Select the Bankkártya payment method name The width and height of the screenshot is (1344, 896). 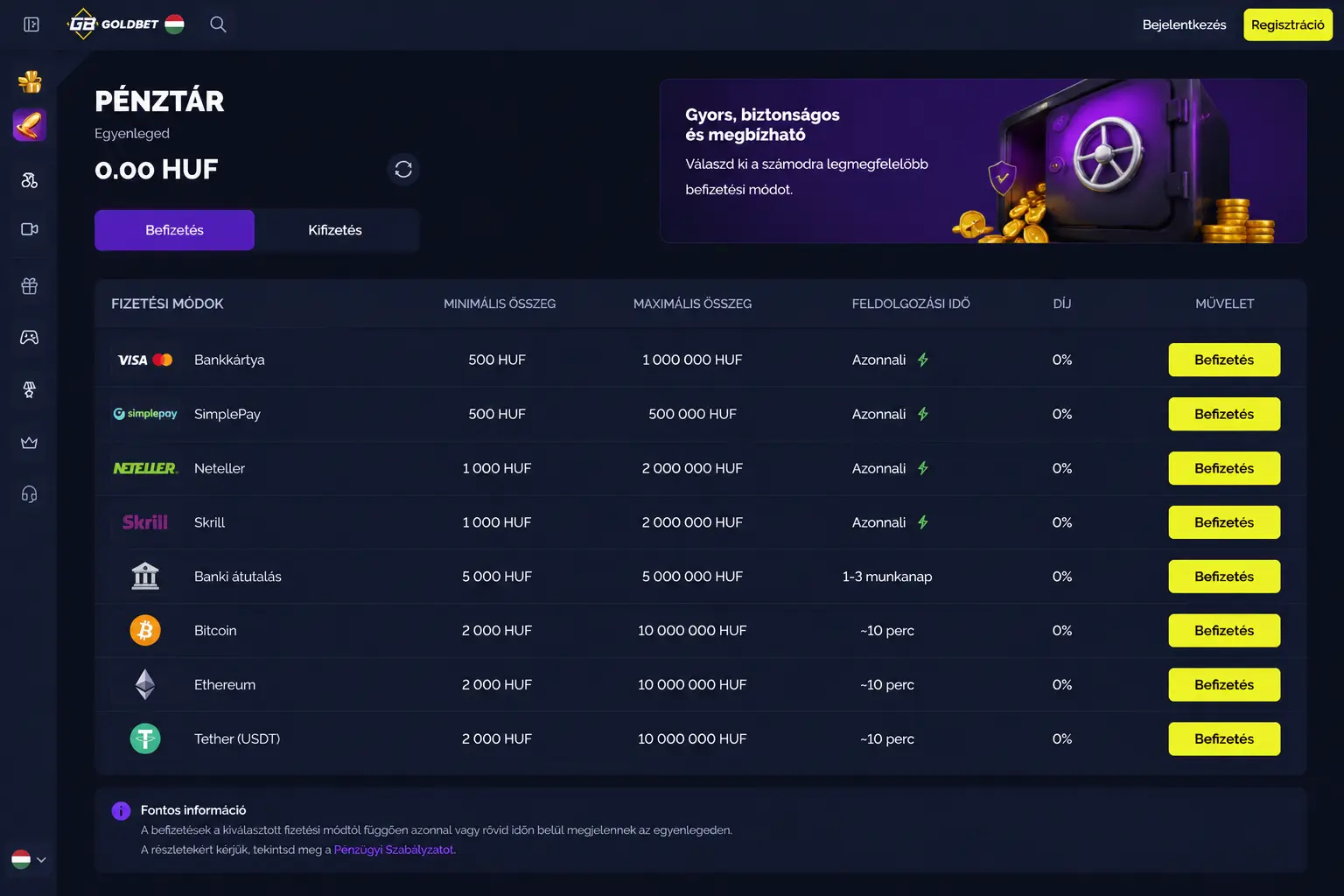(229, 360)
